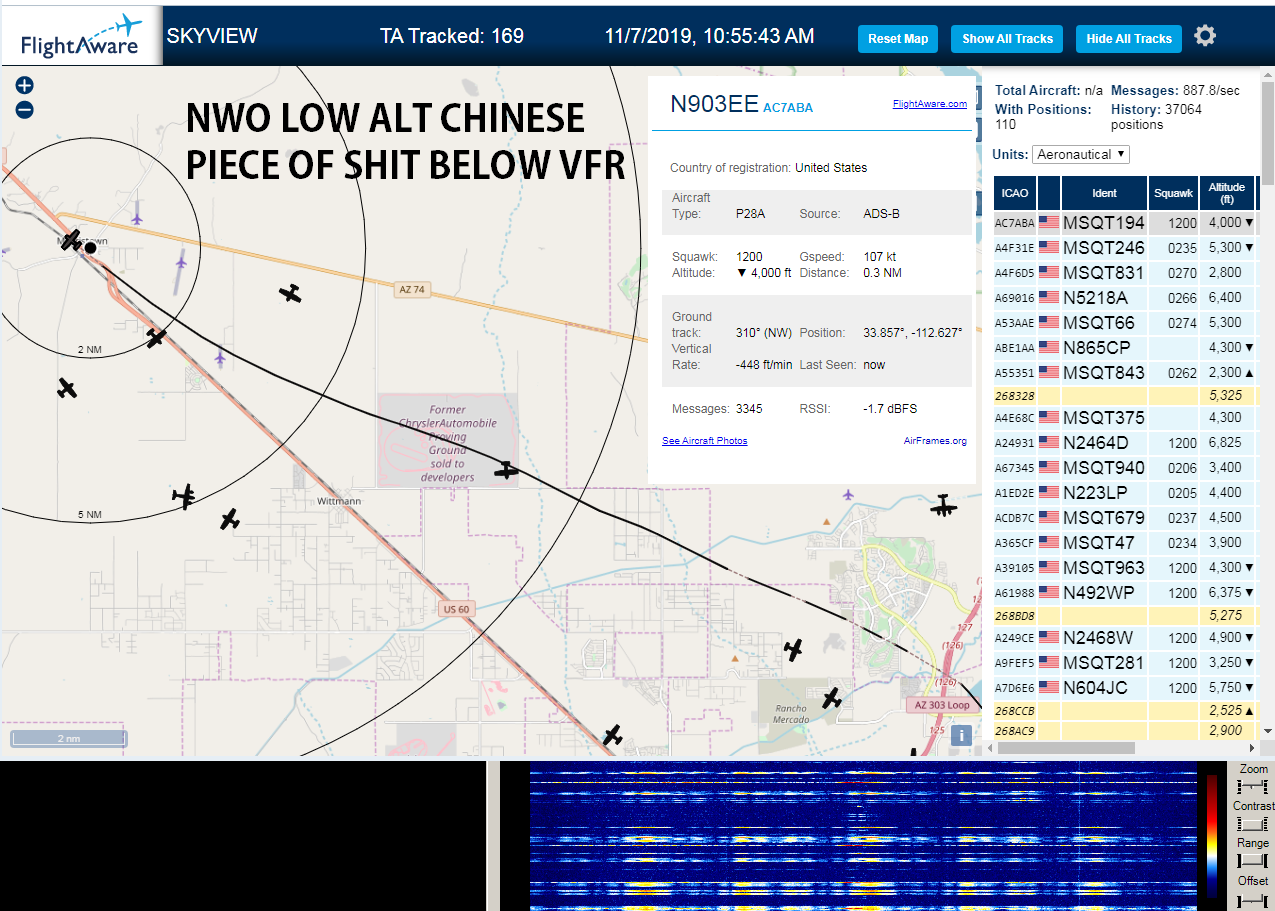Click the tracked N903EE aircraft icon at the map center dot
The height and width of the screenshot is (911, 1275).
71,240
